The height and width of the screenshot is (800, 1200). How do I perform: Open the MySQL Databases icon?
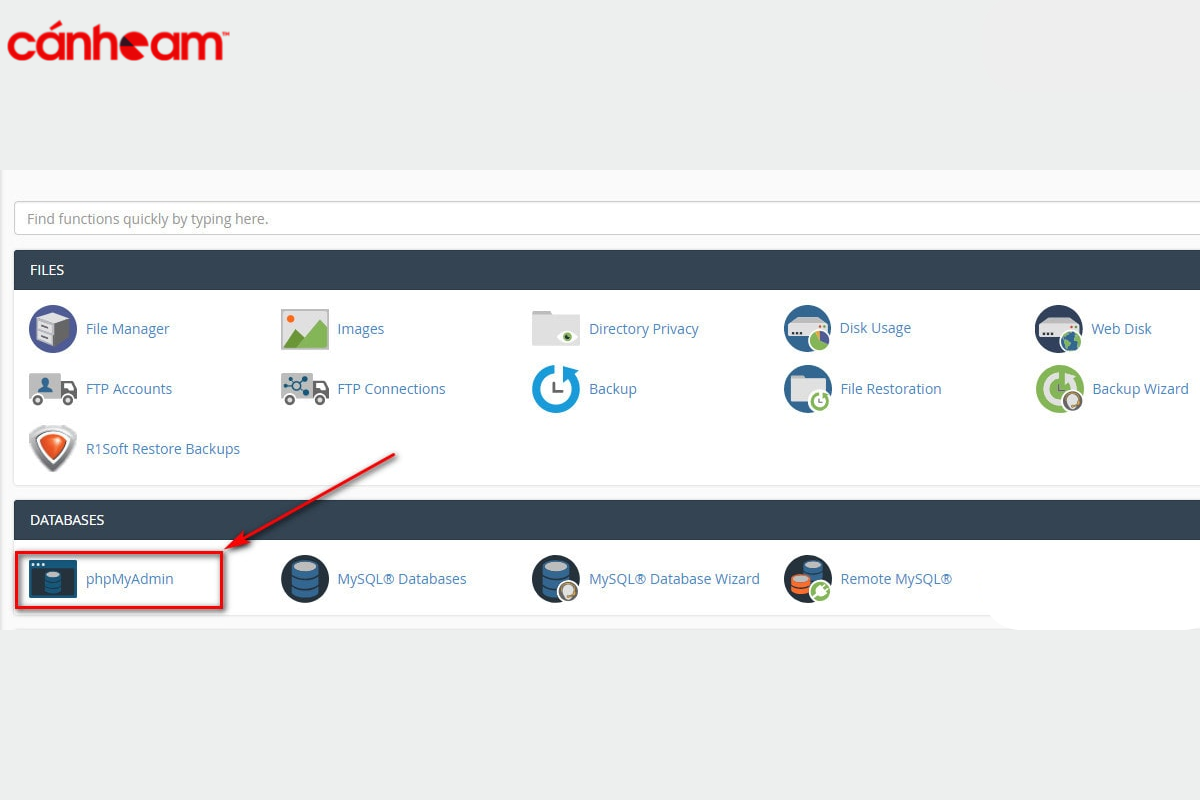pyautogui.click(x=305, y=579)
